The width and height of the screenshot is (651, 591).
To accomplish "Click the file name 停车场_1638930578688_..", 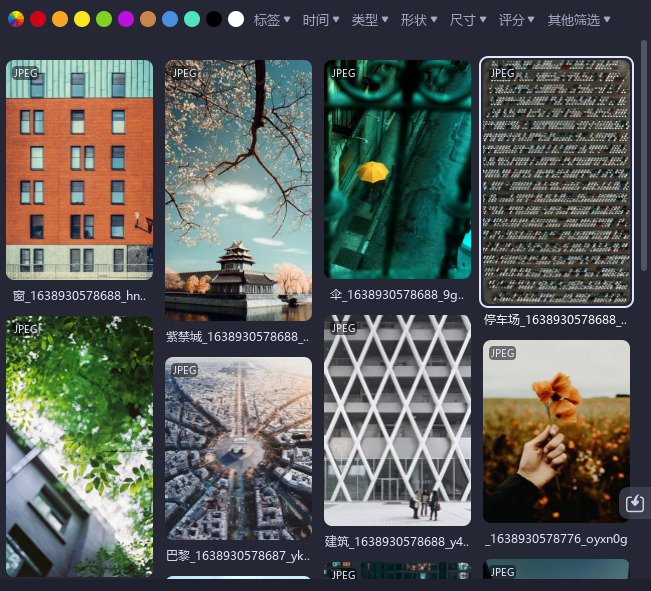I will point(556,320).
